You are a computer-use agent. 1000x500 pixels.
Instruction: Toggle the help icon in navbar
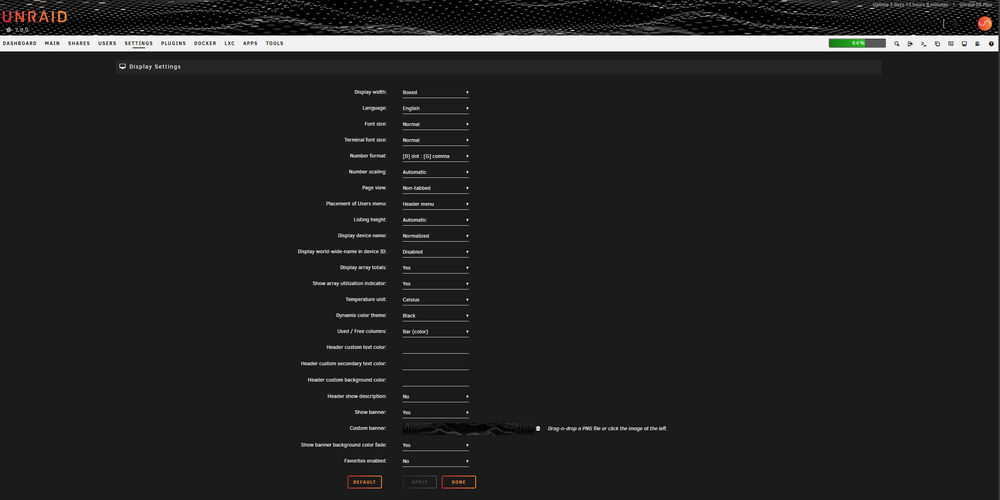click(x=991, y=43)
